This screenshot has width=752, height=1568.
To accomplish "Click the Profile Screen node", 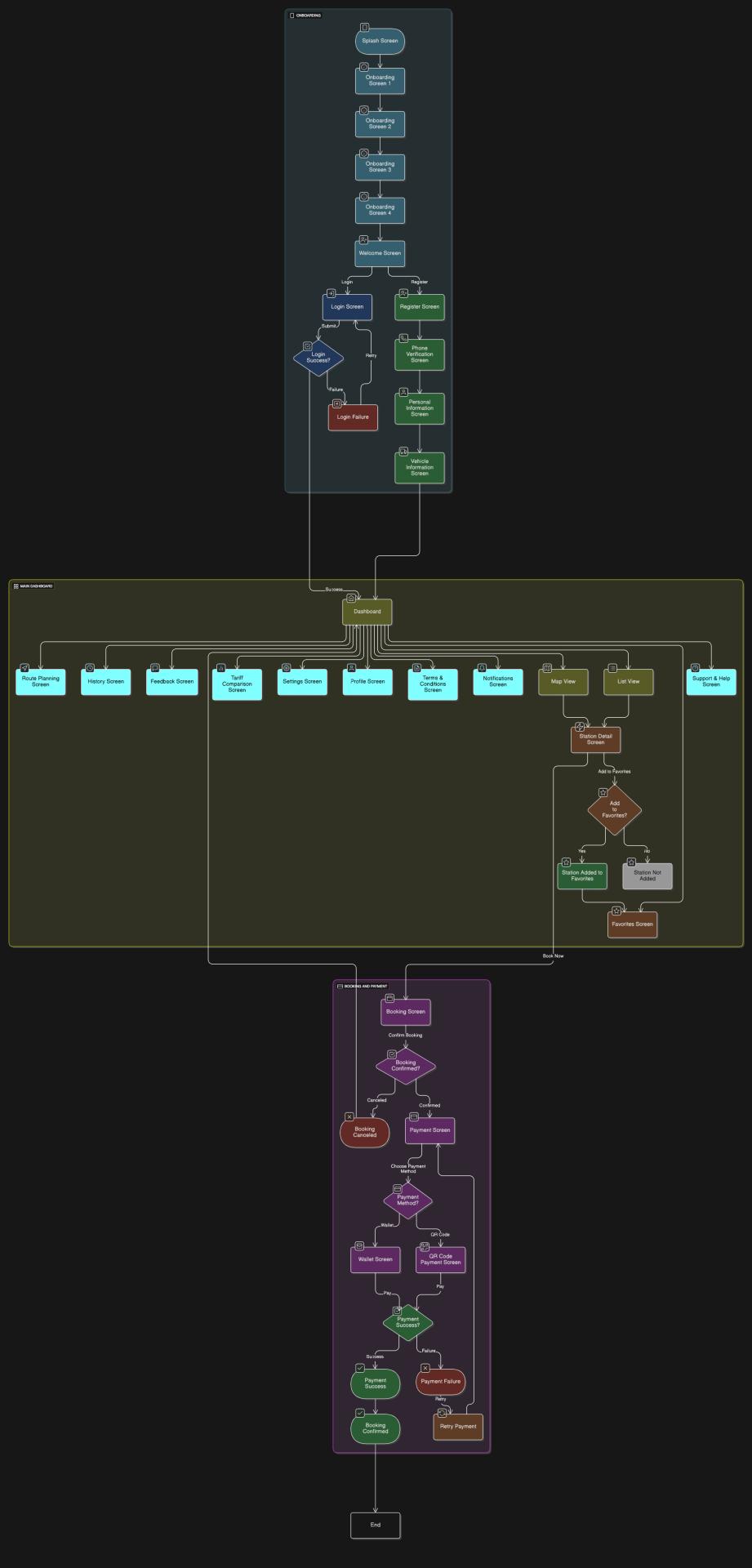I will point(367,682).
